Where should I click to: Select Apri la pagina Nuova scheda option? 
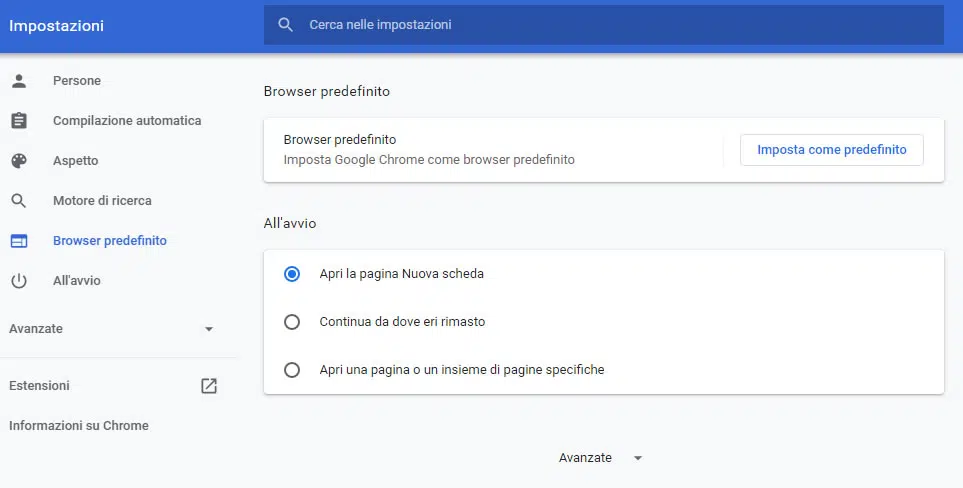292,274
